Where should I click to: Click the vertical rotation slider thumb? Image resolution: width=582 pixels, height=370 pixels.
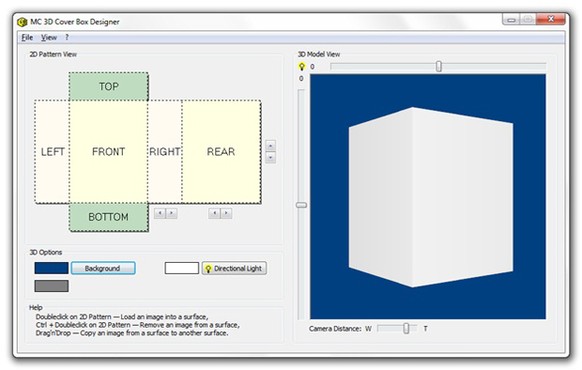click(x=301, y=205)
